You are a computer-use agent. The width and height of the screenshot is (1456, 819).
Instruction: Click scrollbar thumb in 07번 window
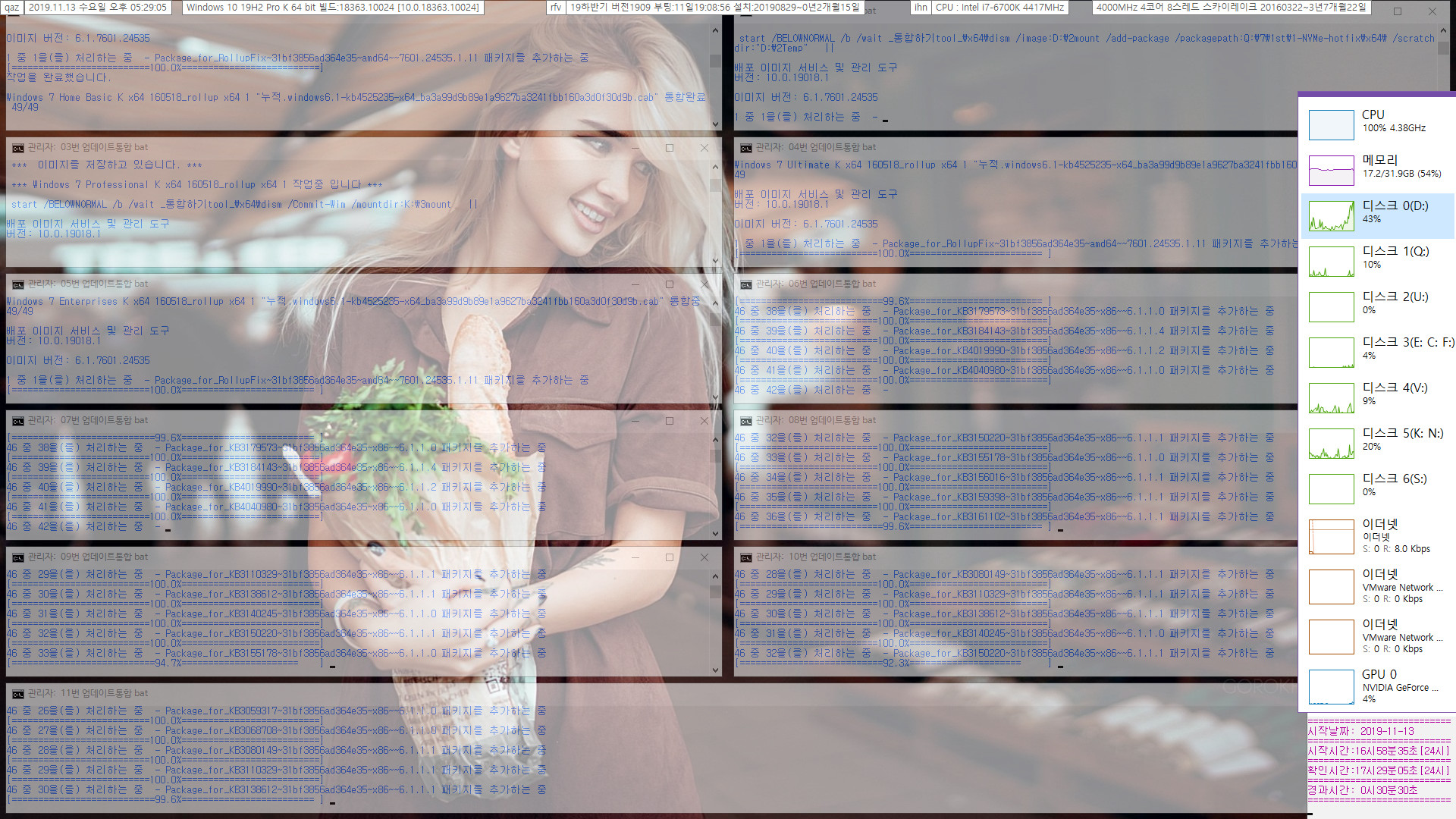715,457
